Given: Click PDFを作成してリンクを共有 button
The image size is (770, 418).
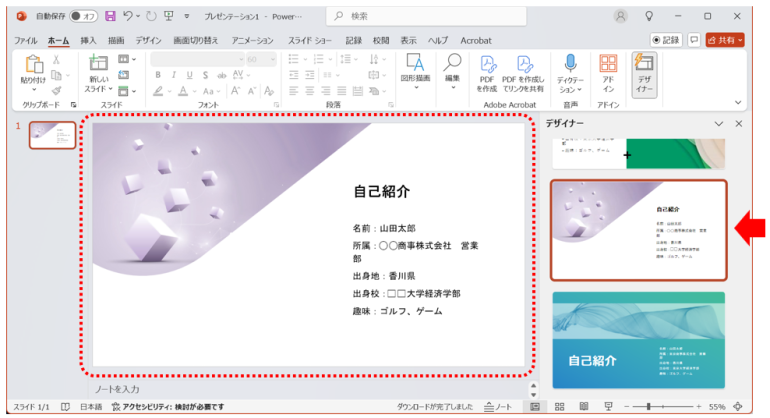Looking at the screenshot, I should [523, 74].
